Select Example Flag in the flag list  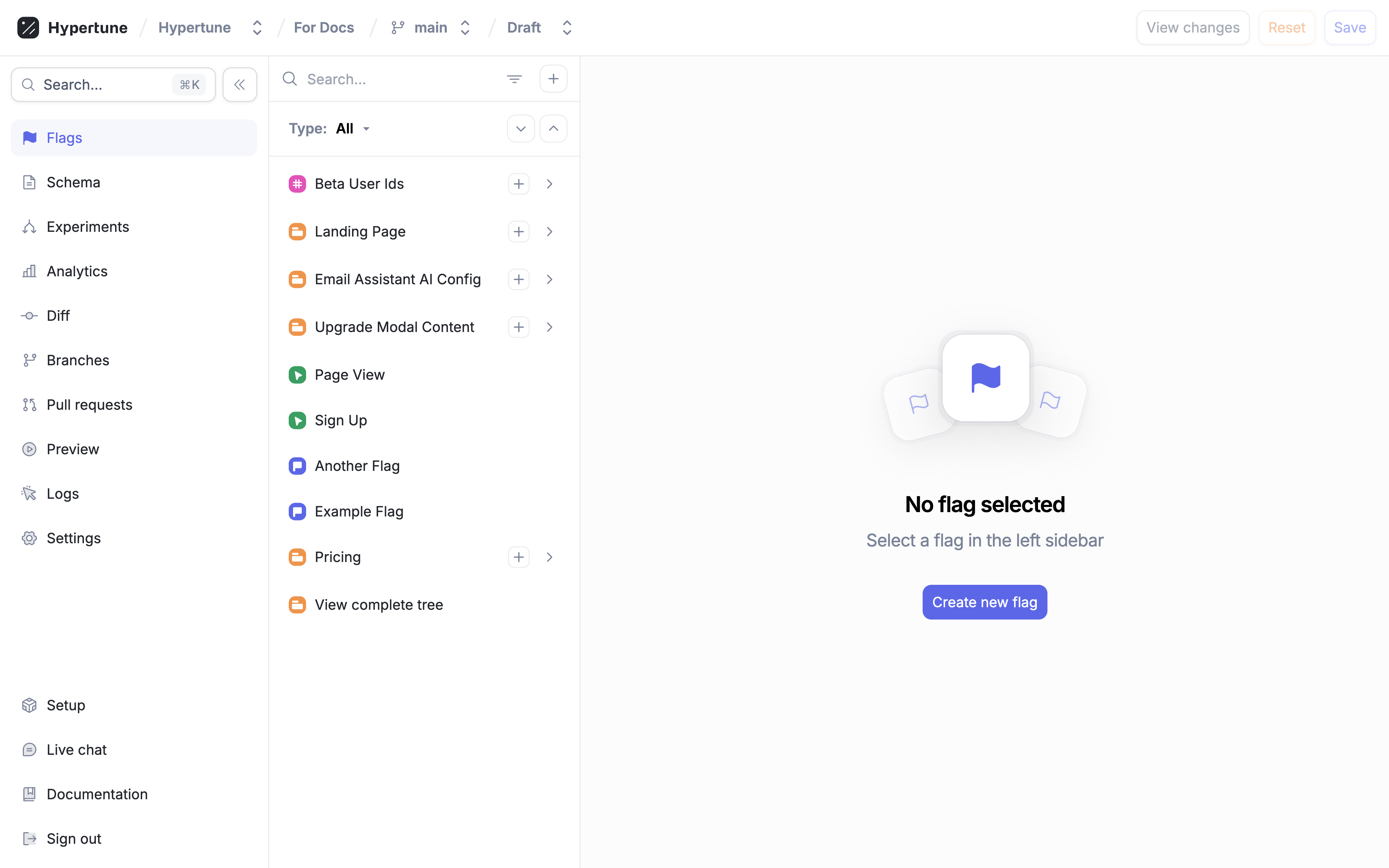pyautogui.click(x=359, y=511)
